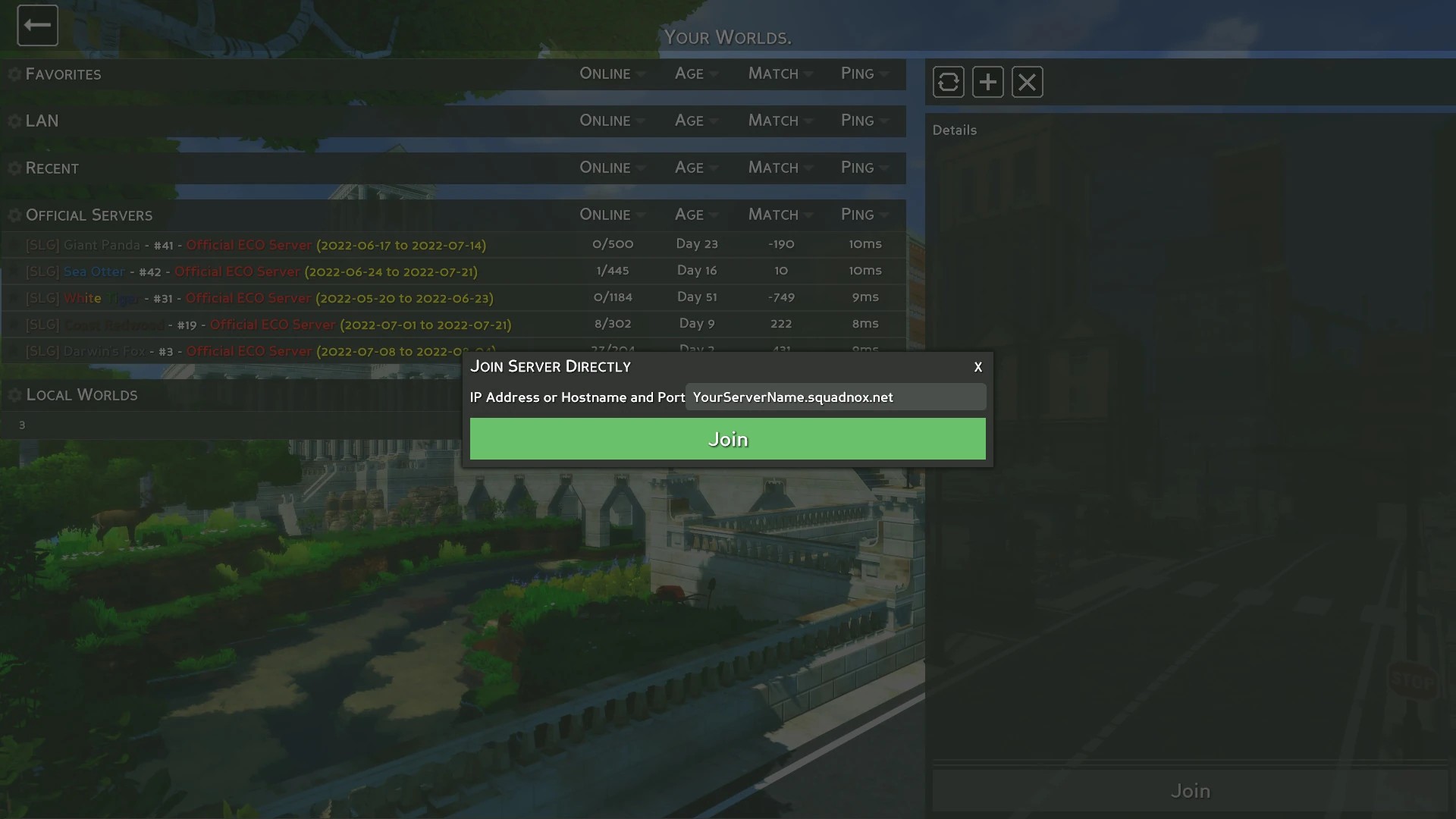
Task: Click the green Join button
Action: (728, 439)
